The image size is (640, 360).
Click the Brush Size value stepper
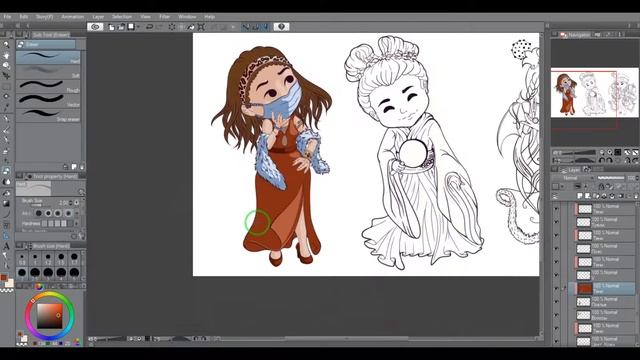click(71, 202)
